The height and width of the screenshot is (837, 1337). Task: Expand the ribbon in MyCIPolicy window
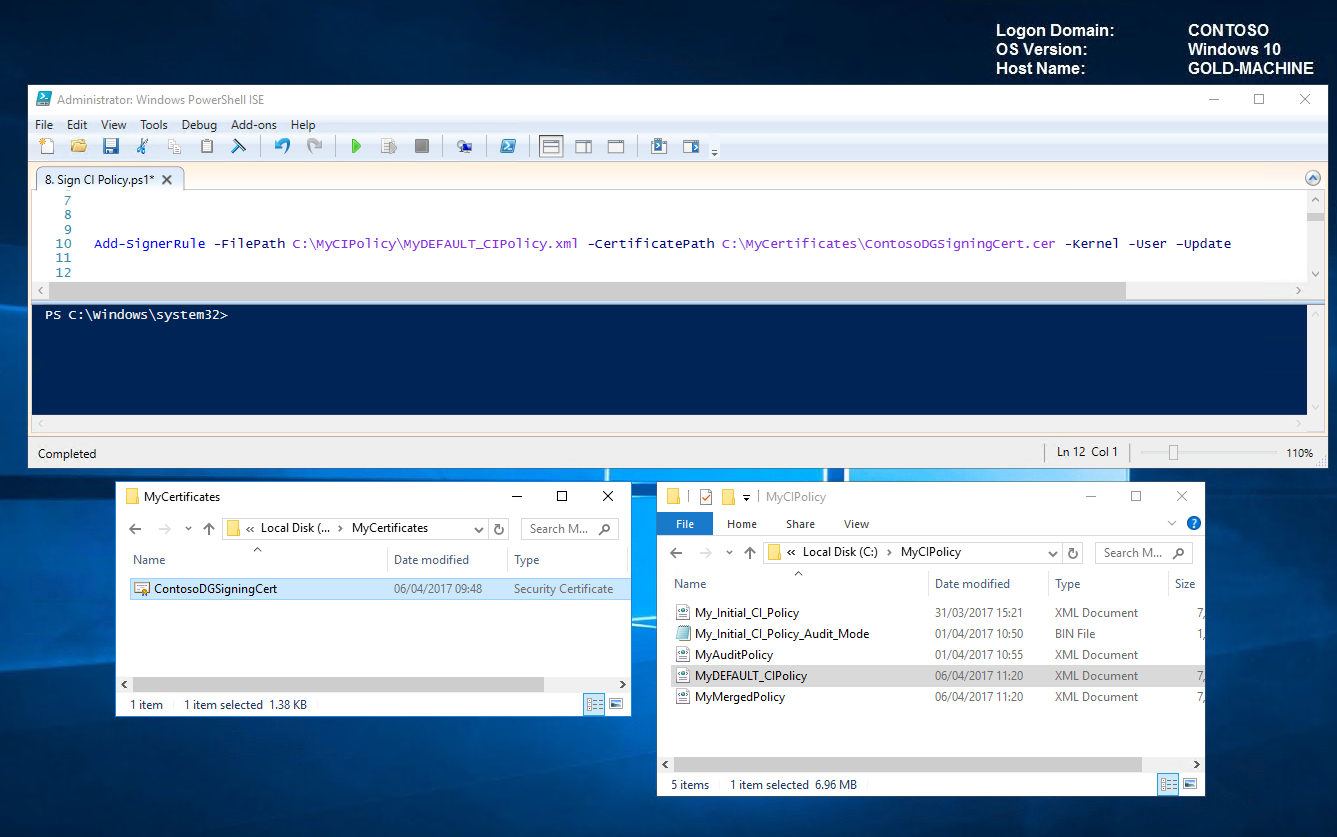click(x=1174, y=523)
